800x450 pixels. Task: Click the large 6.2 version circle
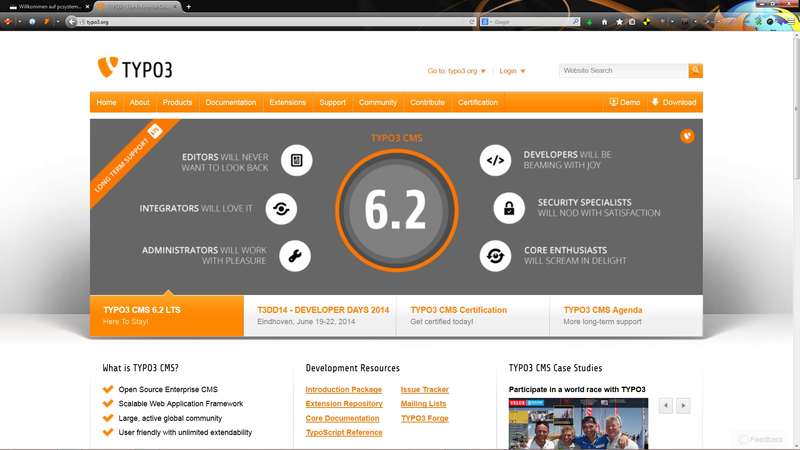click(396, 210)
